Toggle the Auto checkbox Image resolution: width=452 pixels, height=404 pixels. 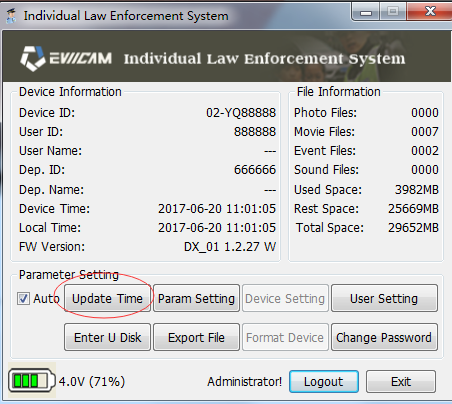click(x=23, y=298)
